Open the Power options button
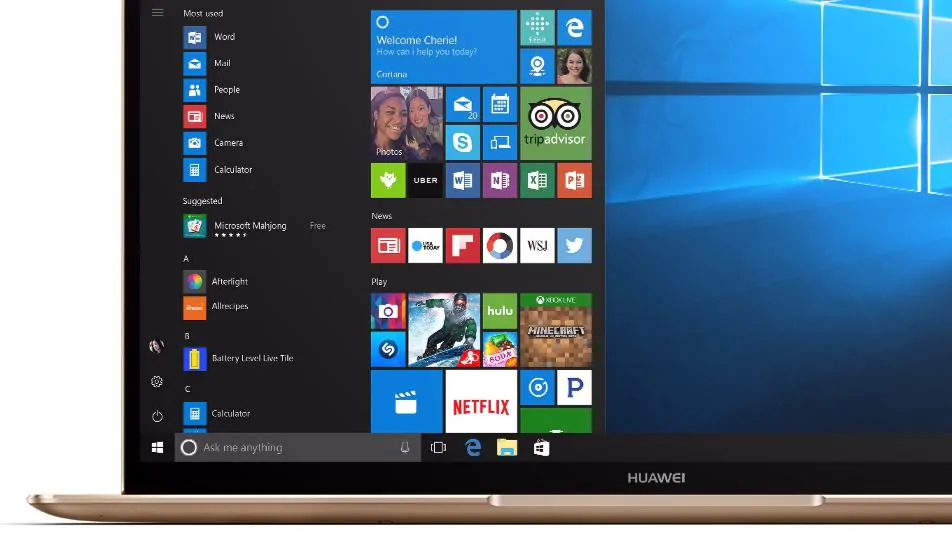Screen dimensions: 952x535 tap(157, 416)
